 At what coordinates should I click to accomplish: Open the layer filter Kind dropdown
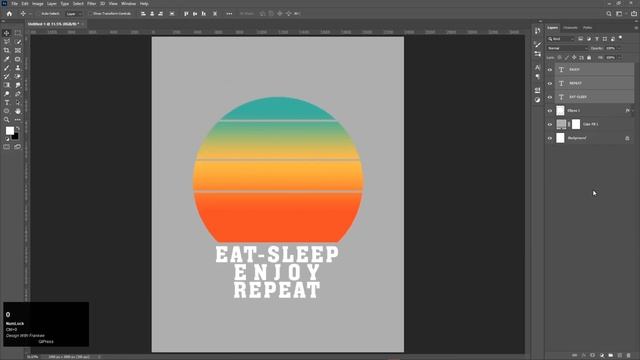pyautogui.click(x=561, y=39)
